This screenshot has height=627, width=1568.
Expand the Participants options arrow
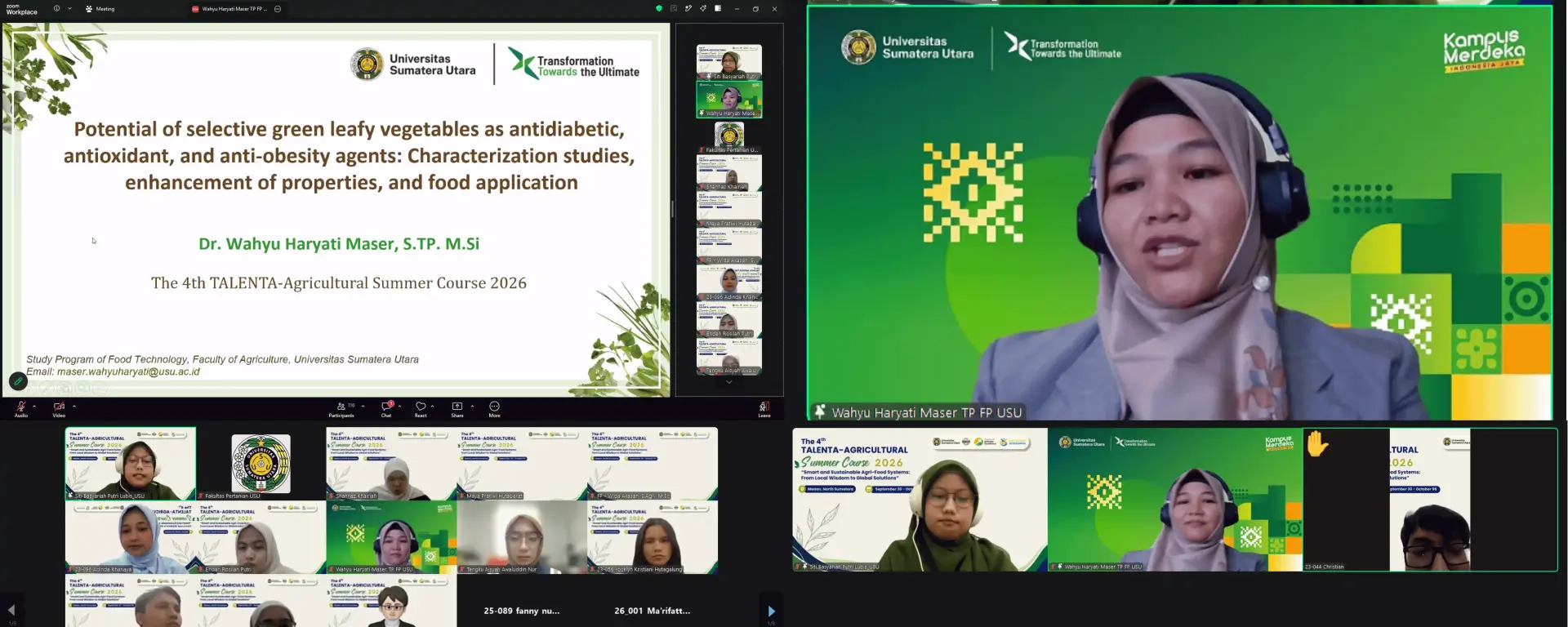[363, 406]
